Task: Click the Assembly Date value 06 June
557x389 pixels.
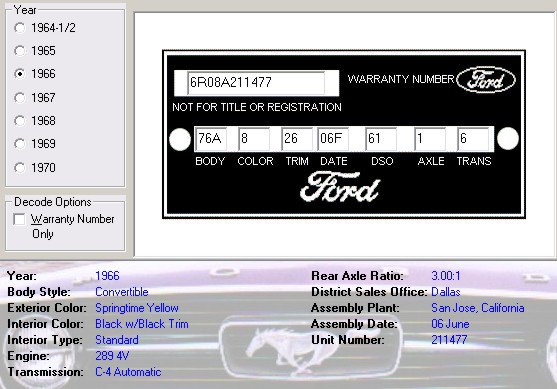Action: (x=450, y=324)
